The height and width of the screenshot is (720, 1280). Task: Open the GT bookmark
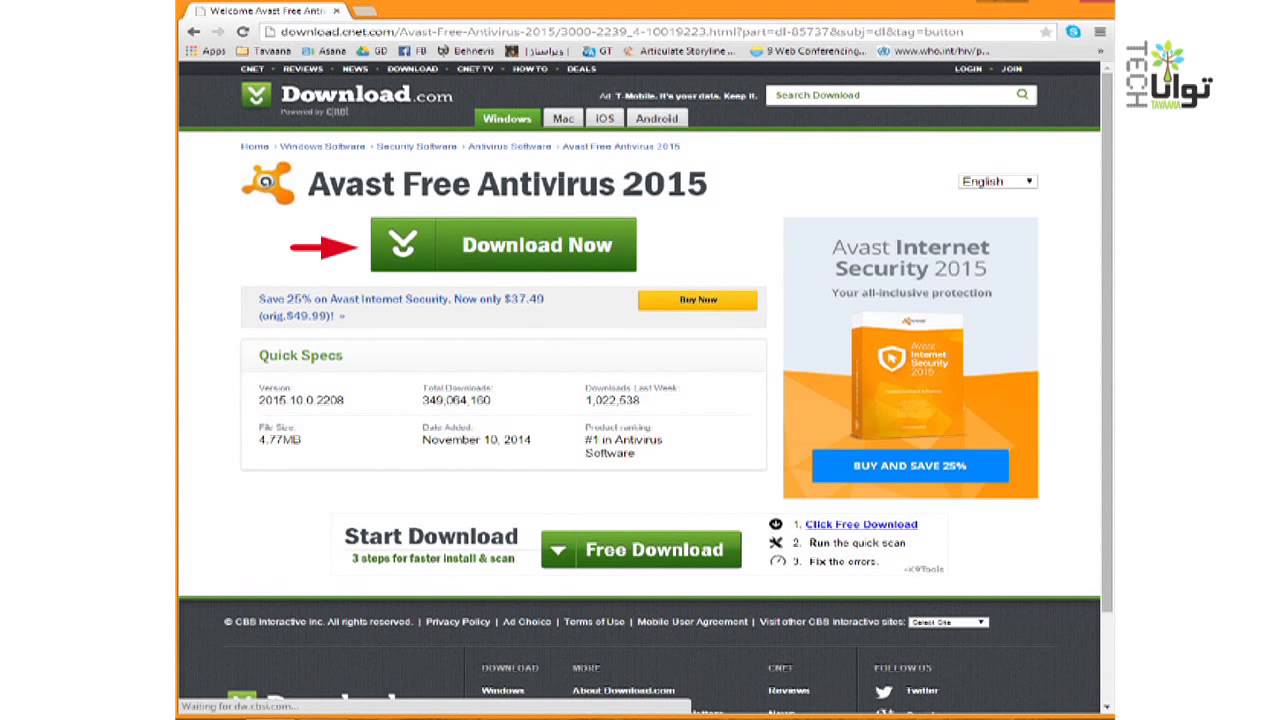point(598,51)
